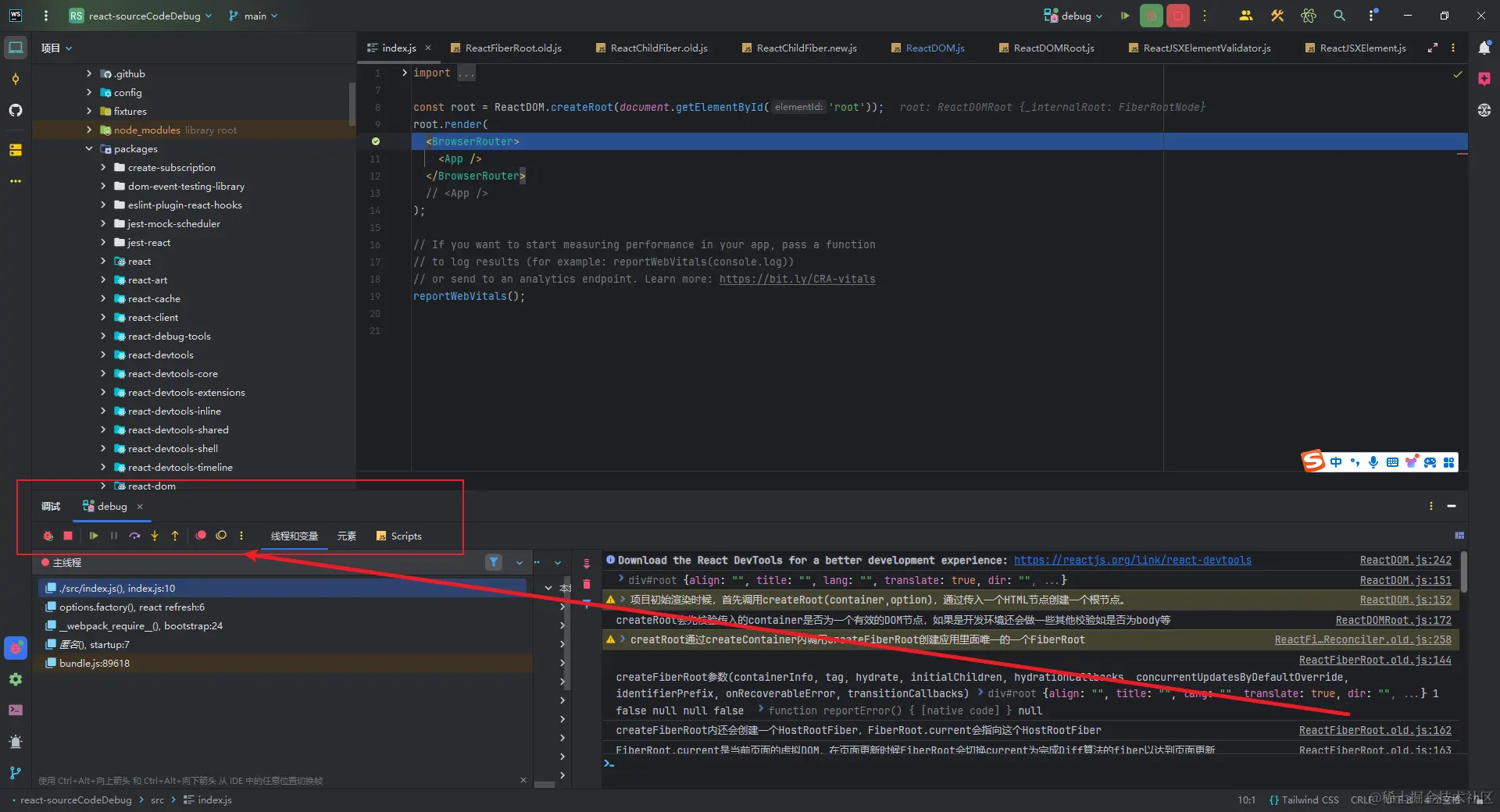Open the react-devtools download link
The height and width of the screenshot is (812, 1500).
click(1133, 560)
